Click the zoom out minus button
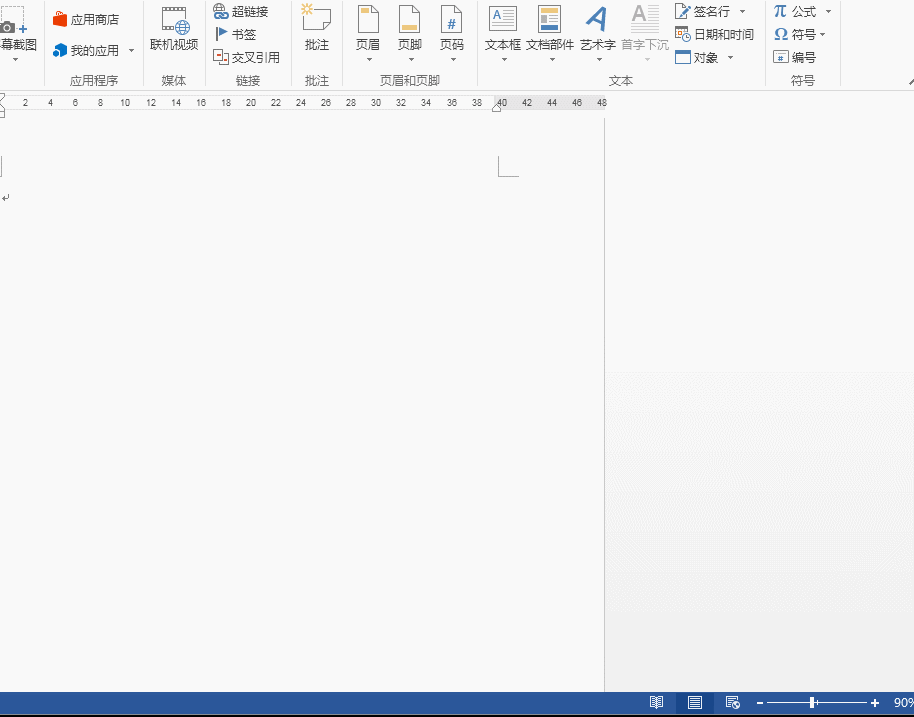The width and height of the screenshot is (914, 717). point(760,703)
